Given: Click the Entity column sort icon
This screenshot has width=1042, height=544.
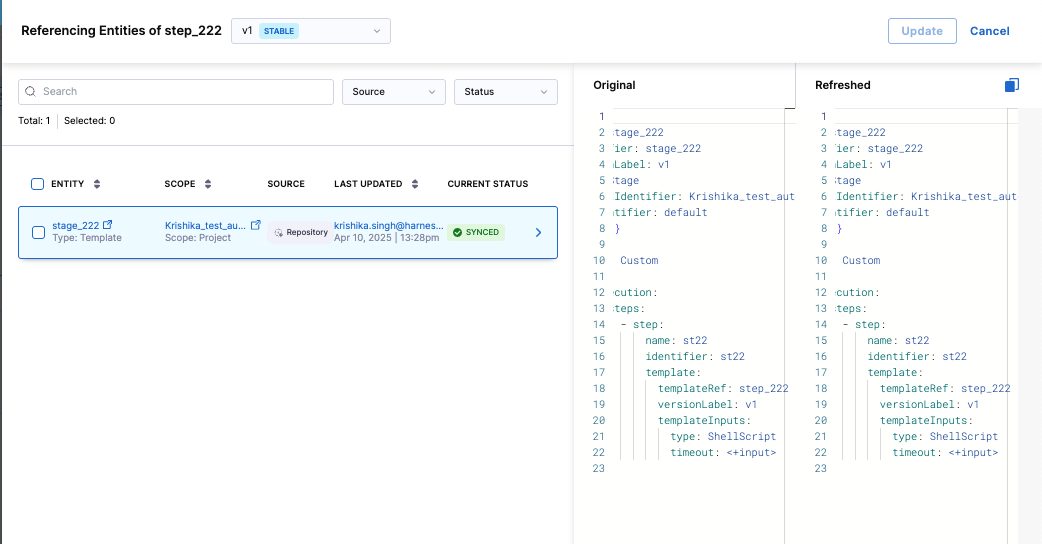Looking at the screenshot, I should 97,184.
